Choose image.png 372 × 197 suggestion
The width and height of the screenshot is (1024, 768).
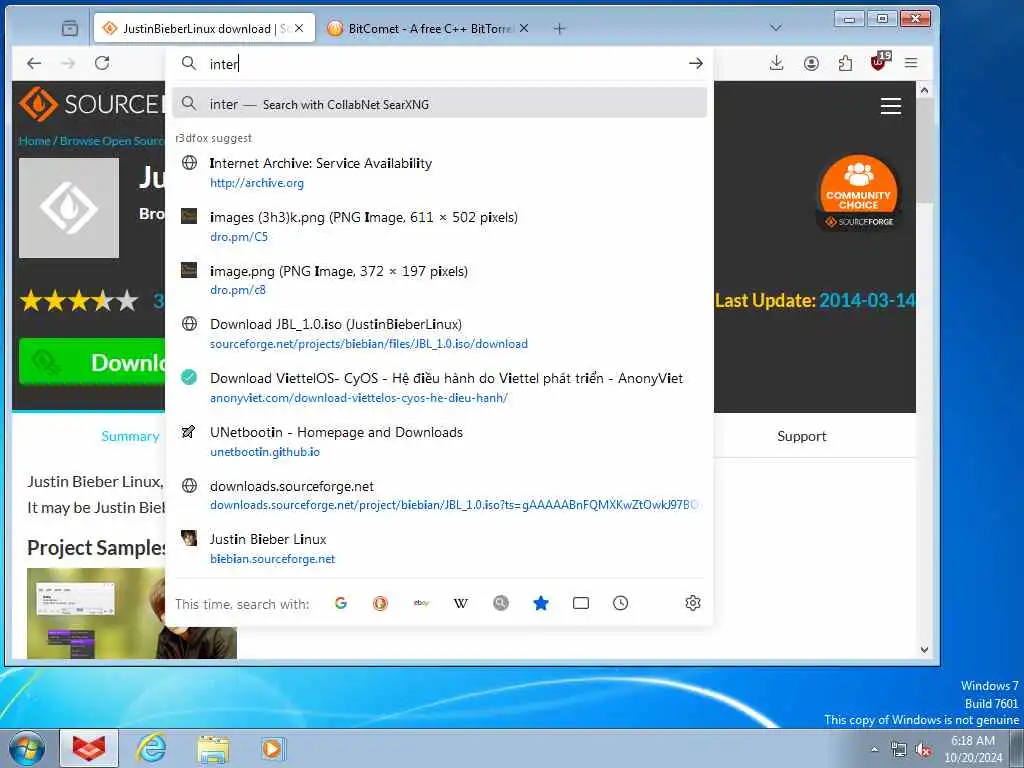pyautogui.click(x=440, y=280)
